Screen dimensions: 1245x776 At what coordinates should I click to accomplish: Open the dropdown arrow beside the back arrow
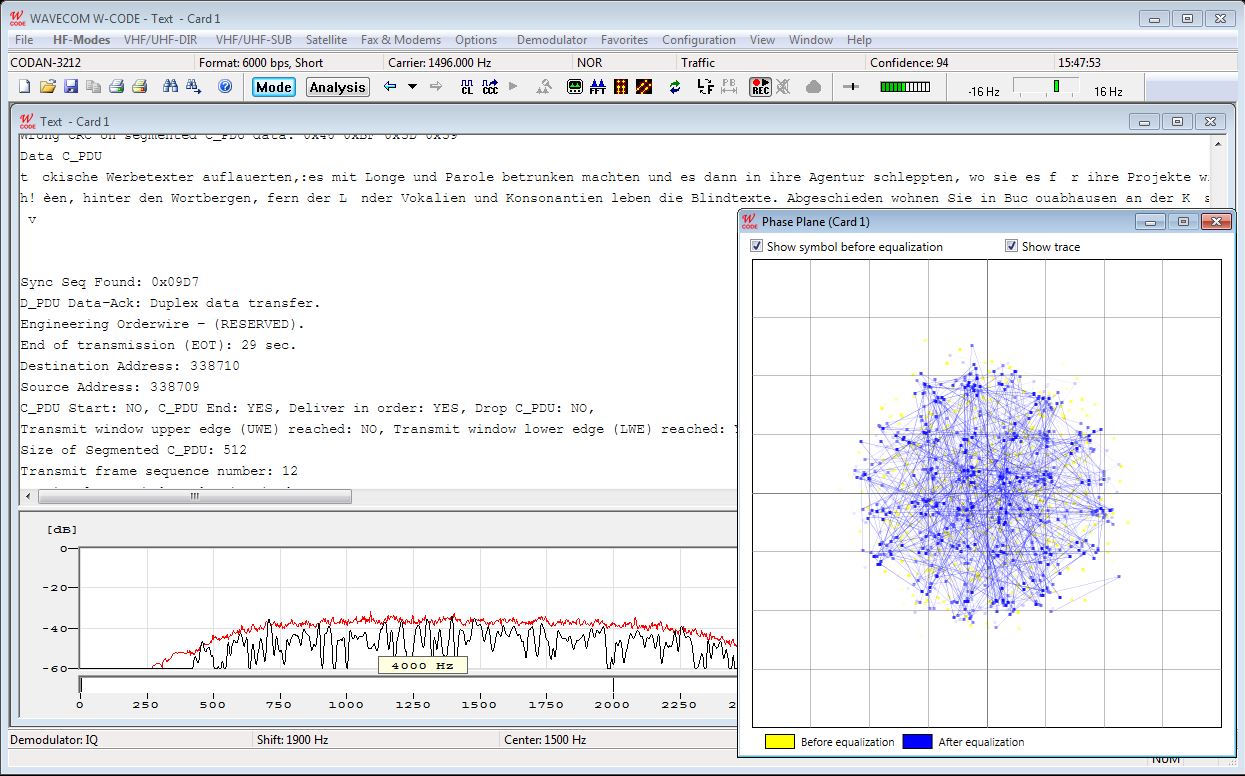412,87
